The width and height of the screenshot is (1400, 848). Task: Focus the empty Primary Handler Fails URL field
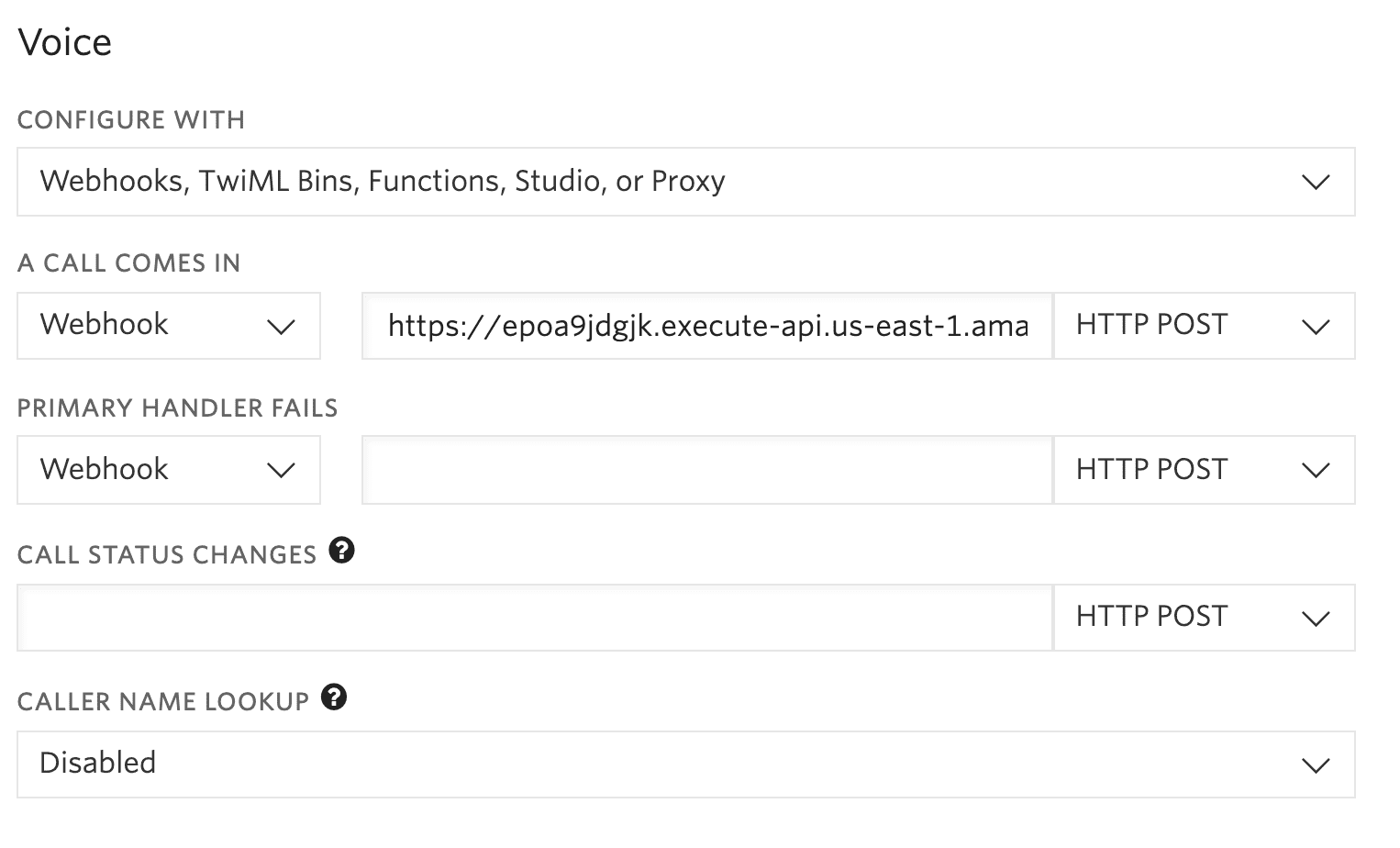(707, 470)
